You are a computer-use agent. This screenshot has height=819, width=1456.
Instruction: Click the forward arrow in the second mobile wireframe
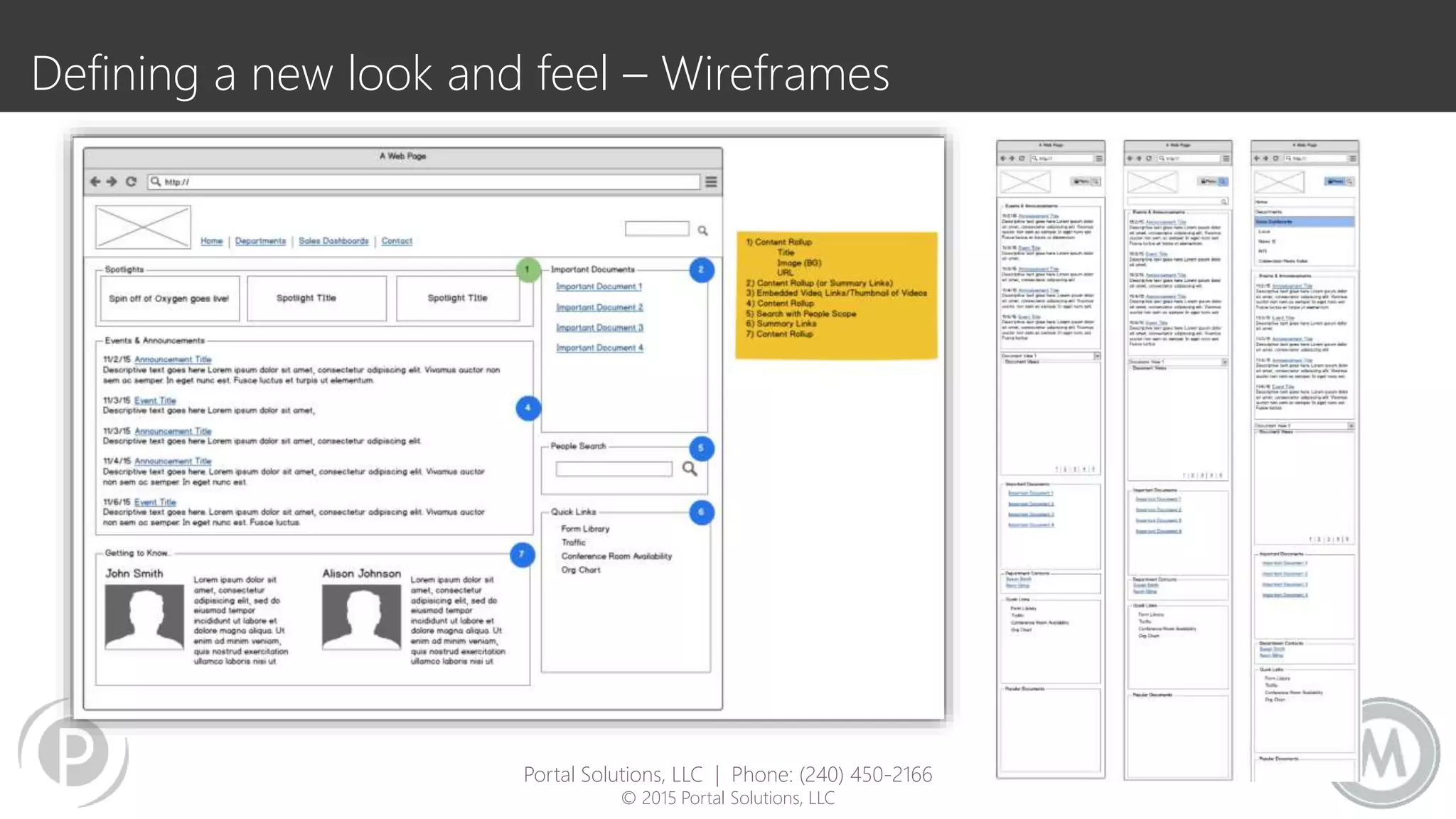pyautogui.click(x=1139, y=159)
